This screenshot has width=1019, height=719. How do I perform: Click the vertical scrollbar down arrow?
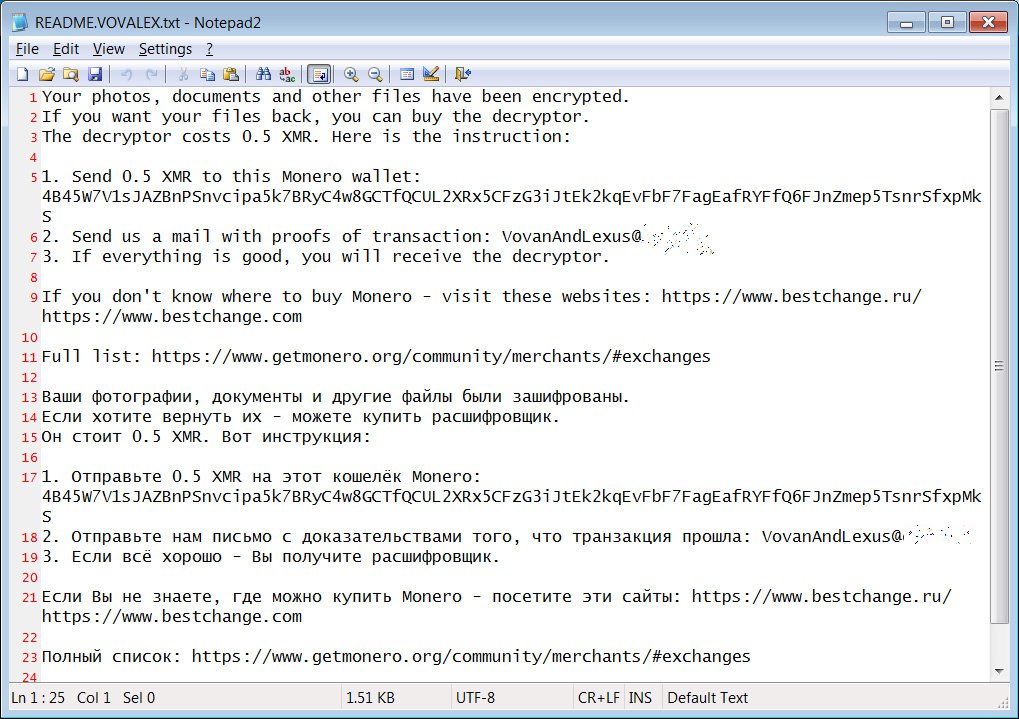(x=999, y=670)
